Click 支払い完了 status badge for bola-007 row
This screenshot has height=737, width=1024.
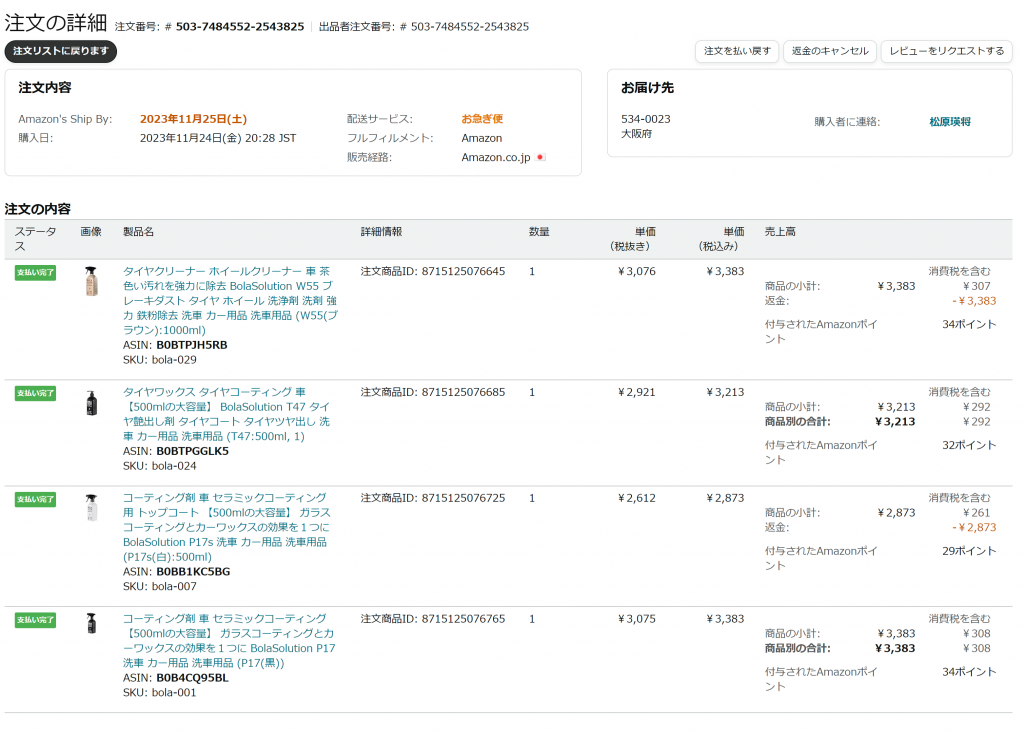[35, 499]
